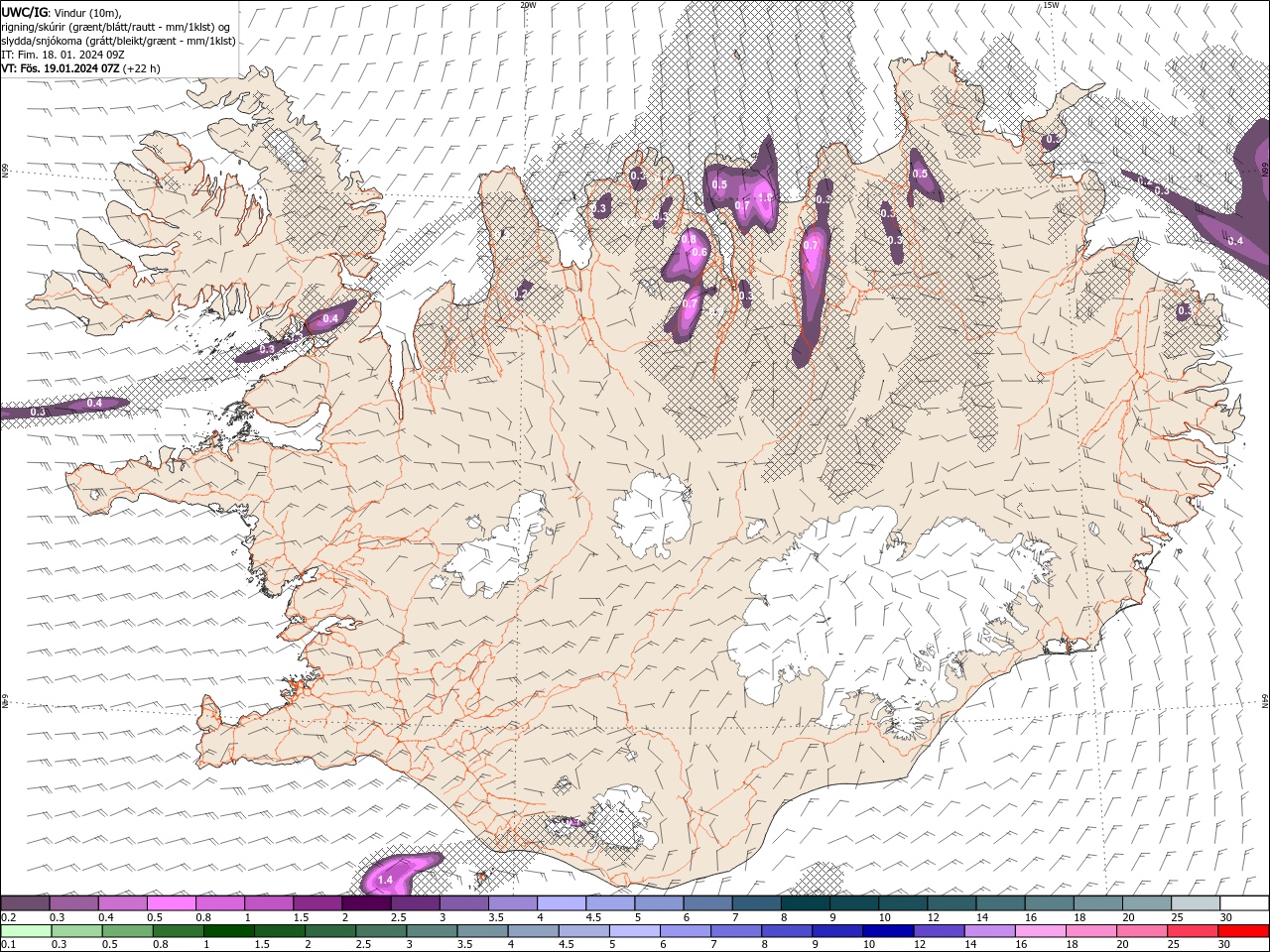The height and width of the screenshot is (952, 1270).
Task: Click the lavender swatch starting at 4 in the upper legend
Action: click(561, 903)
